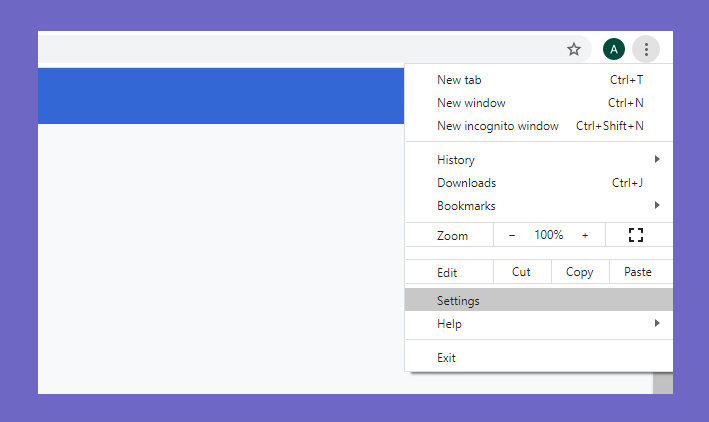Expand the Help submenu arrow
This screenshot has width=709, height=422.
(x=657, y=323)
